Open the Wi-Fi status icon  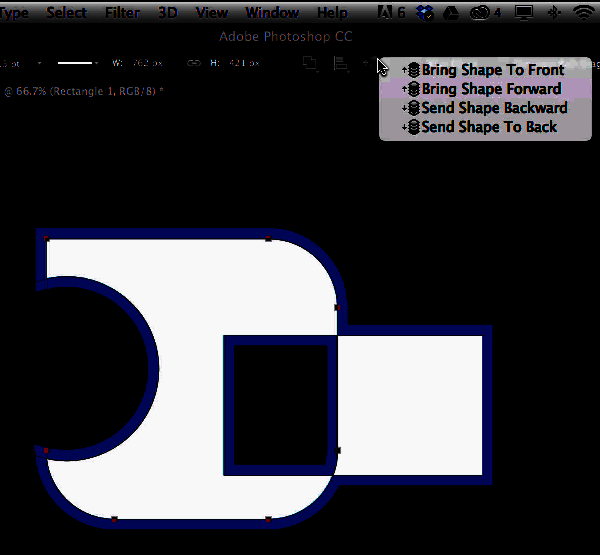pyautogui.click(x=583, y=13)
